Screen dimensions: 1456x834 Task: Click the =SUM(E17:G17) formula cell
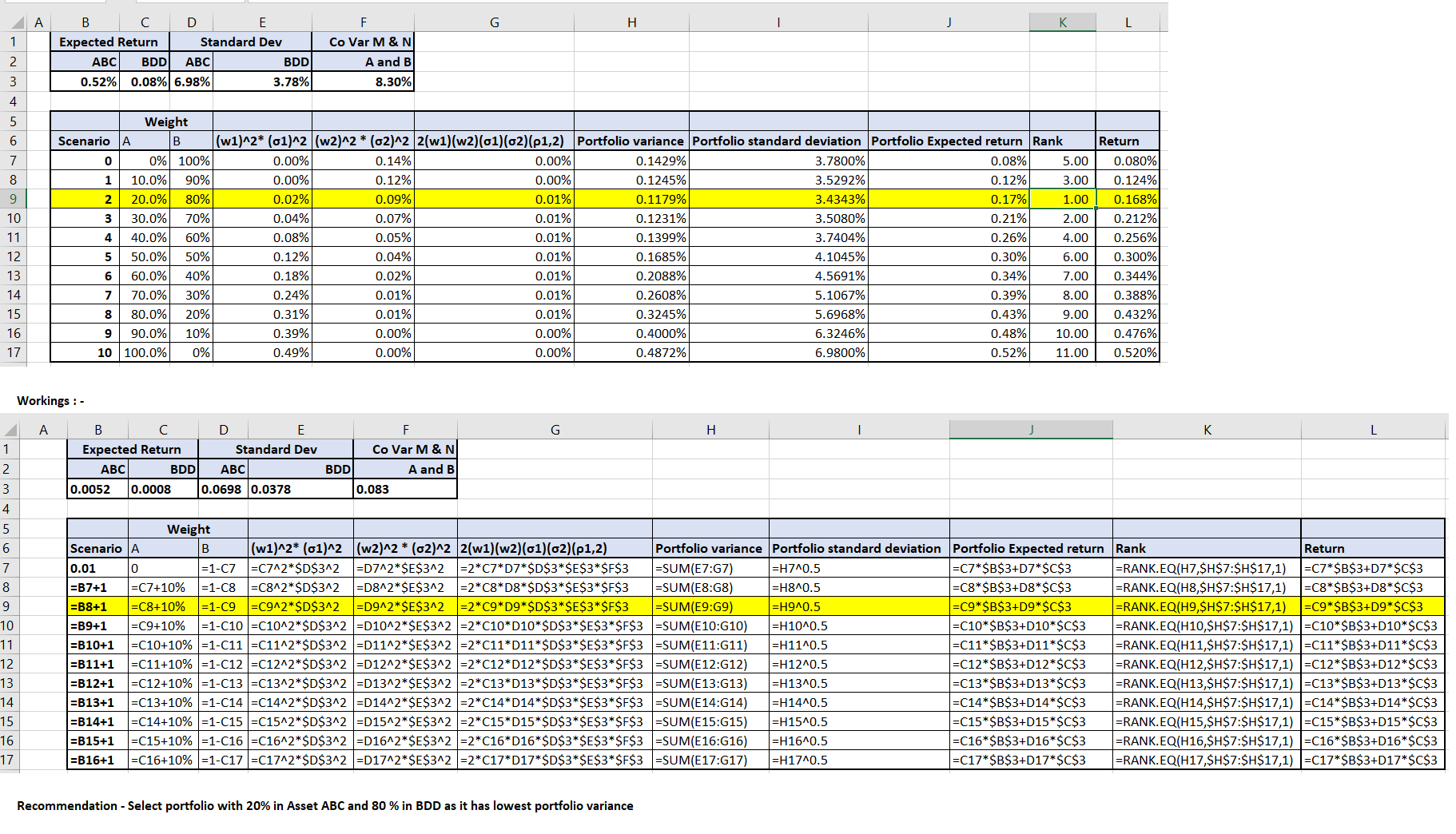click(x=710, y=760)
